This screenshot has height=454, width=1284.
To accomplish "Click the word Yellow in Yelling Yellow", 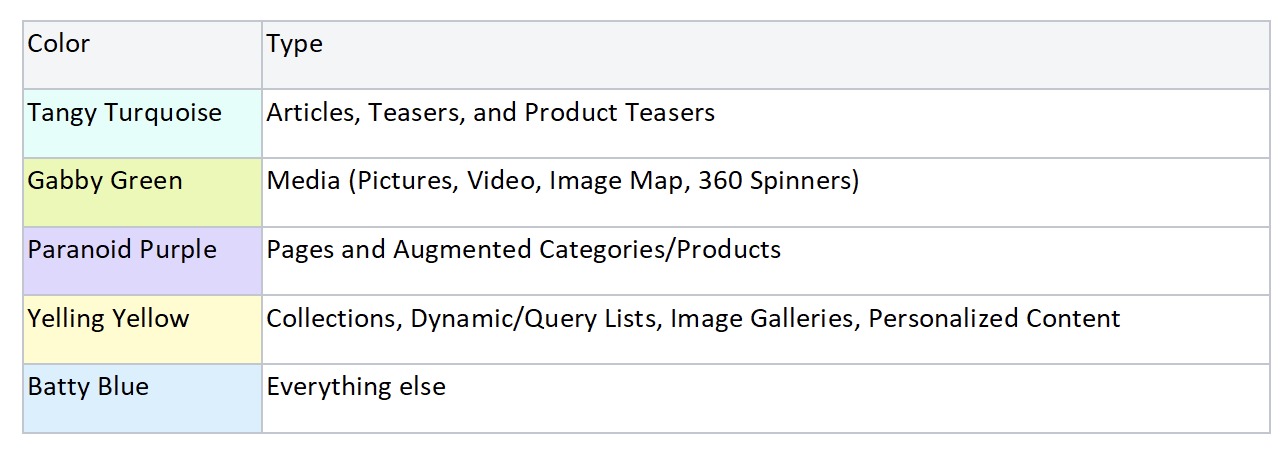I will (150, 319).
